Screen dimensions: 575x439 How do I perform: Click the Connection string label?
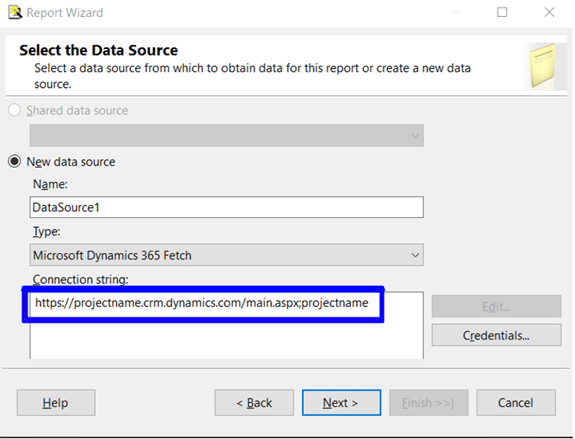(x=81, y=279)
